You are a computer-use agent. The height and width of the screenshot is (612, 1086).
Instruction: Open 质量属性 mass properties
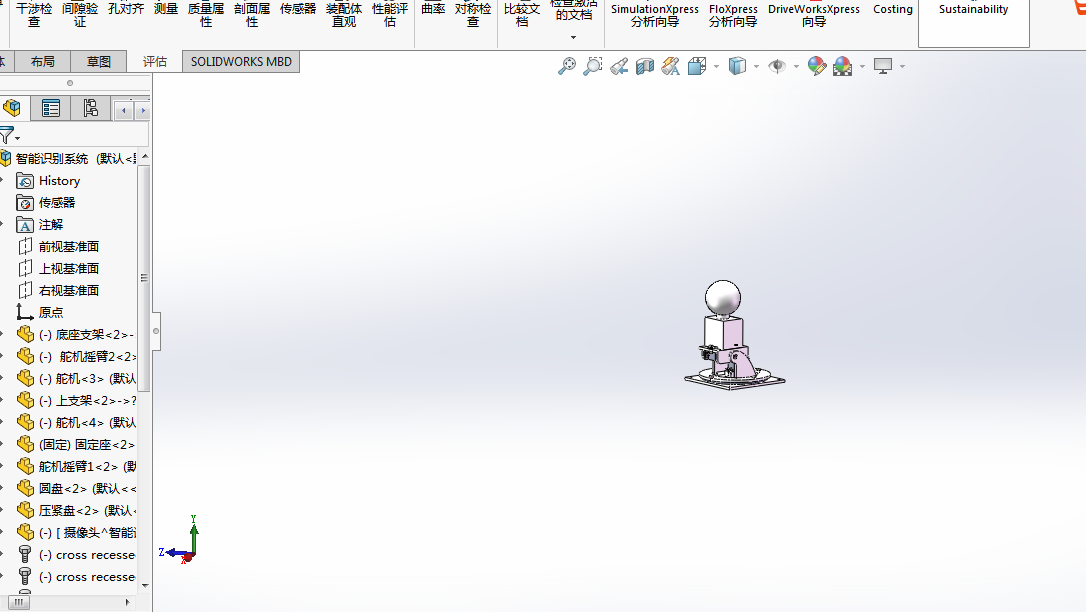pyautogui.click(x=206, y=15)
